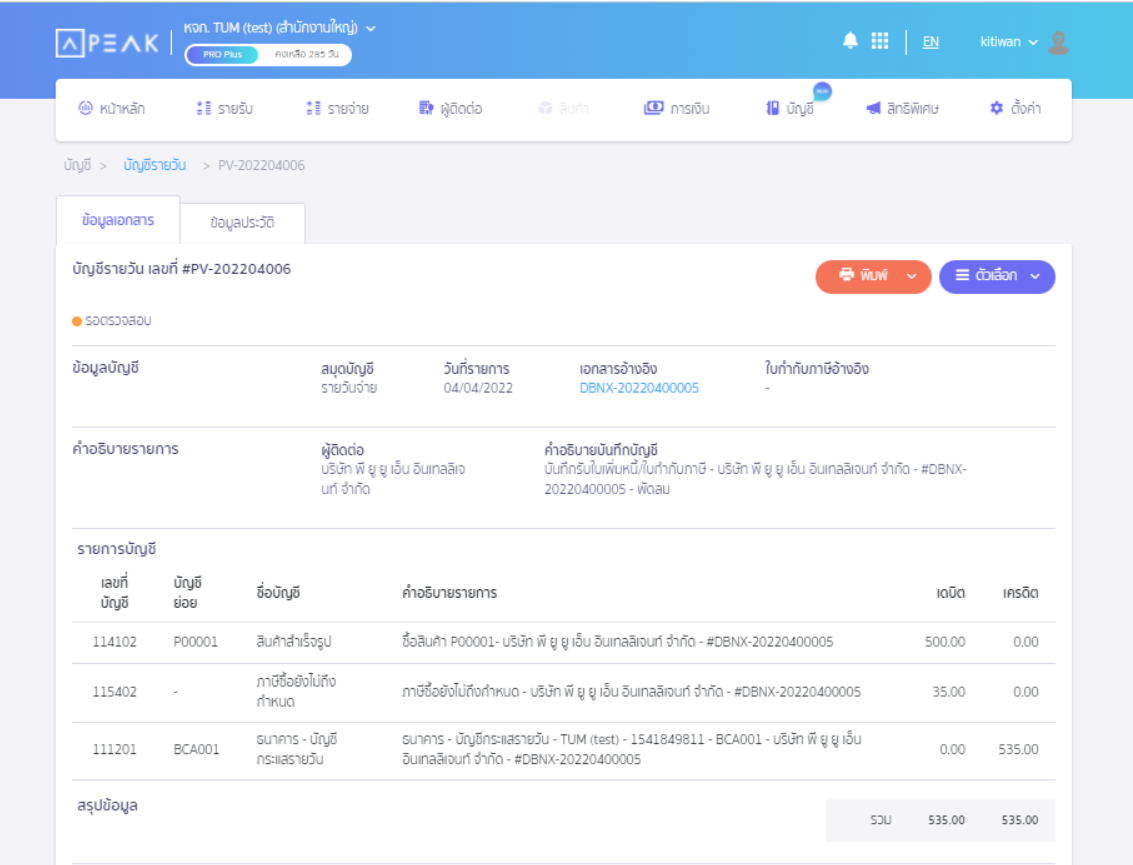Screen dimensions: 1133x865
Task: Click the PEAK logo
Action: click(x=107, y=43)
